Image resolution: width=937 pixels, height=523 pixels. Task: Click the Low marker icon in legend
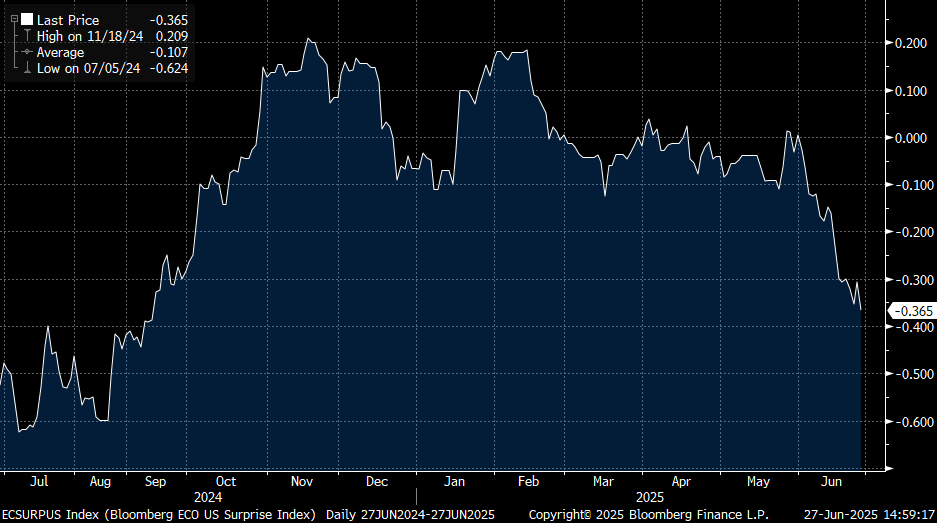[x=26, y=68]
